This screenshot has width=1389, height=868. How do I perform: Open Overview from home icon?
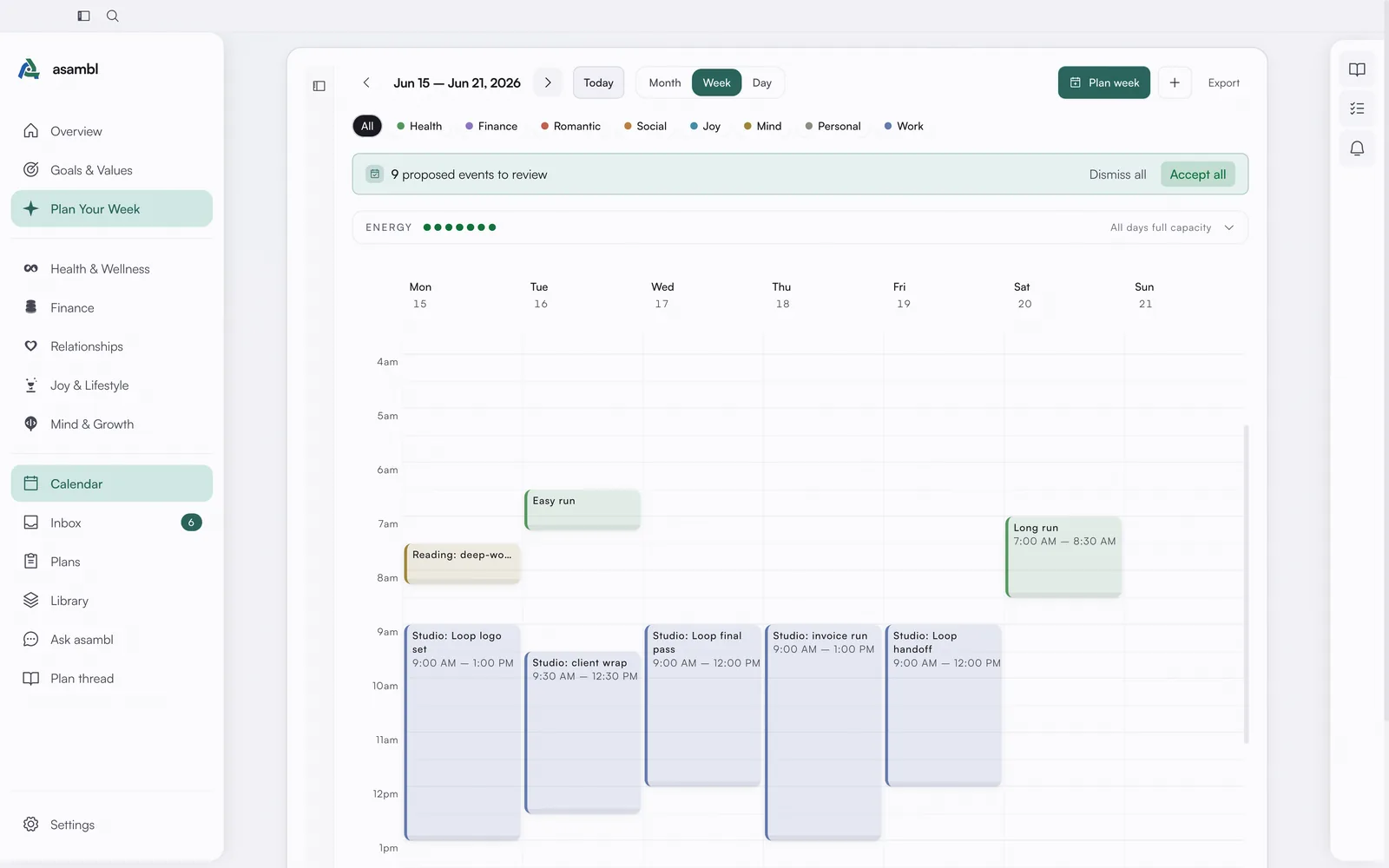[x=31, y=131]
